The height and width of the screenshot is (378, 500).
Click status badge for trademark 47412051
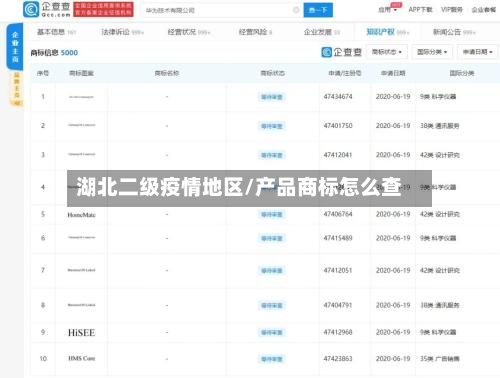272,271
